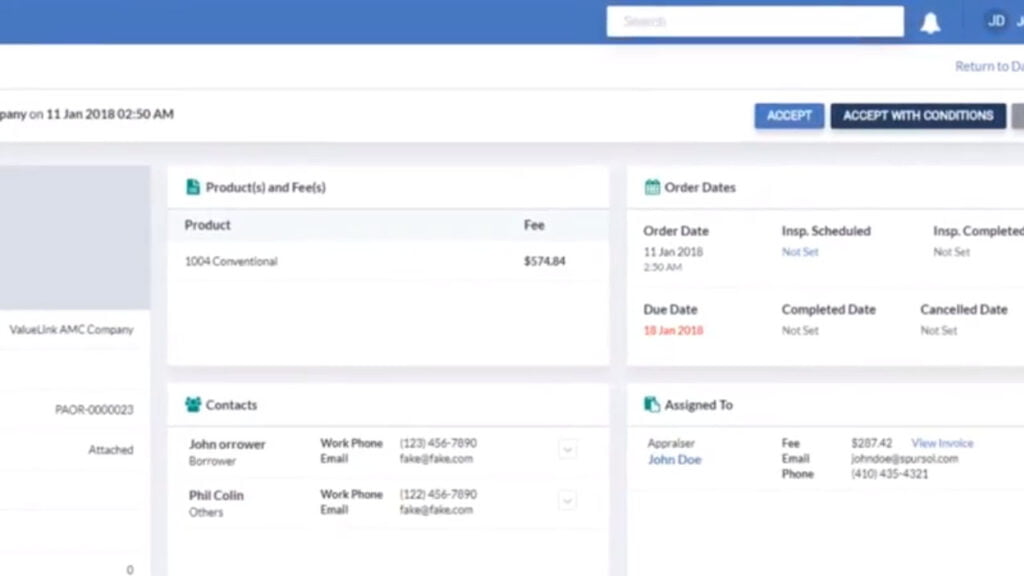The height and width of the screenshot is (576, 1024).
Task: Click Phil Collin's fake@fake.com email
Action: click(x=436, y=509)
